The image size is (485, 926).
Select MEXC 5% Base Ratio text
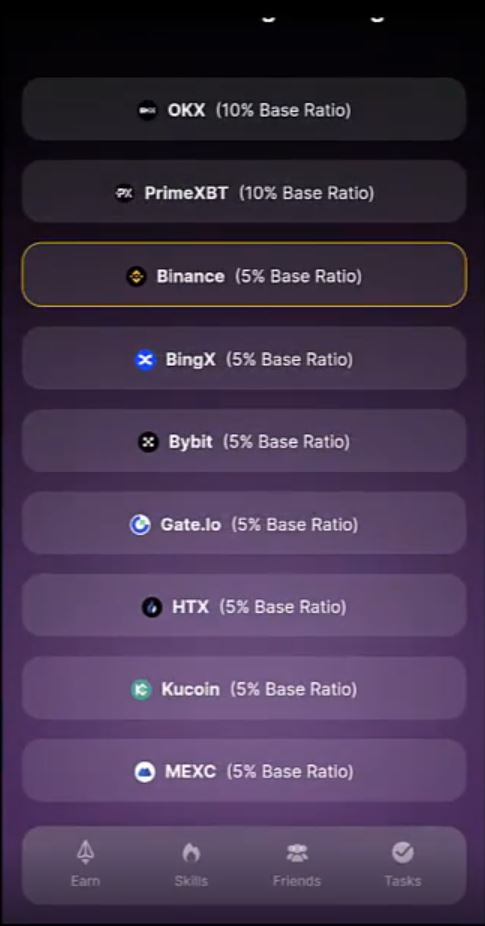point(259,771)
